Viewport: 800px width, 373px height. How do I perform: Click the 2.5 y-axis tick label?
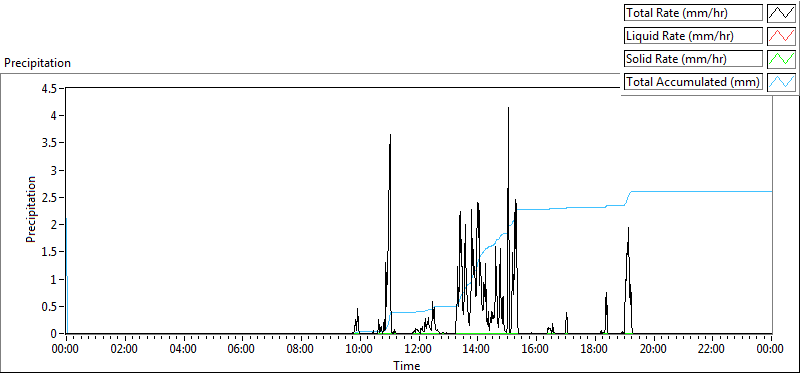click(x=49, y=197)
